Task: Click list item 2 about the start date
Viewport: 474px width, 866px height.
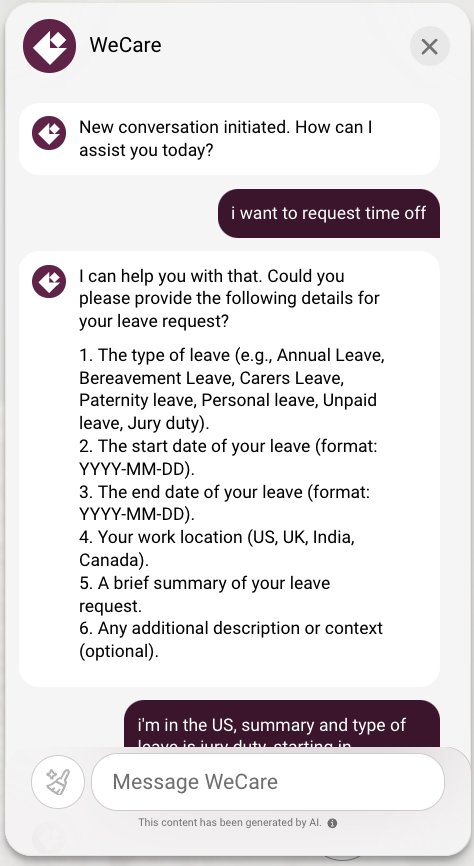Action: click(228, 457)
